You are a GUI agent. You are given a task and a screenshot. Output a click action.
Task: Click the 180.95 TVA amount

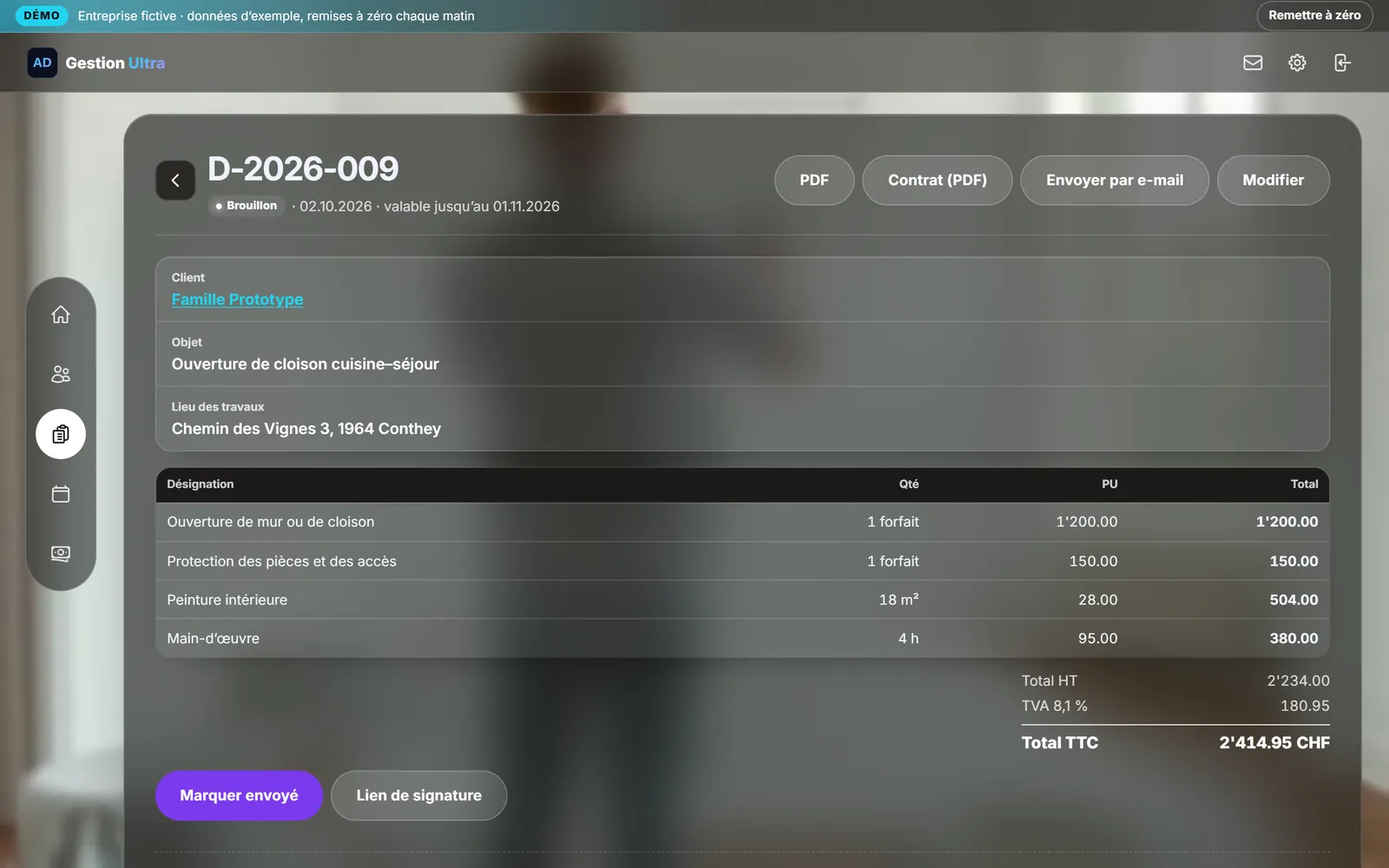[x=1305, y=706]
